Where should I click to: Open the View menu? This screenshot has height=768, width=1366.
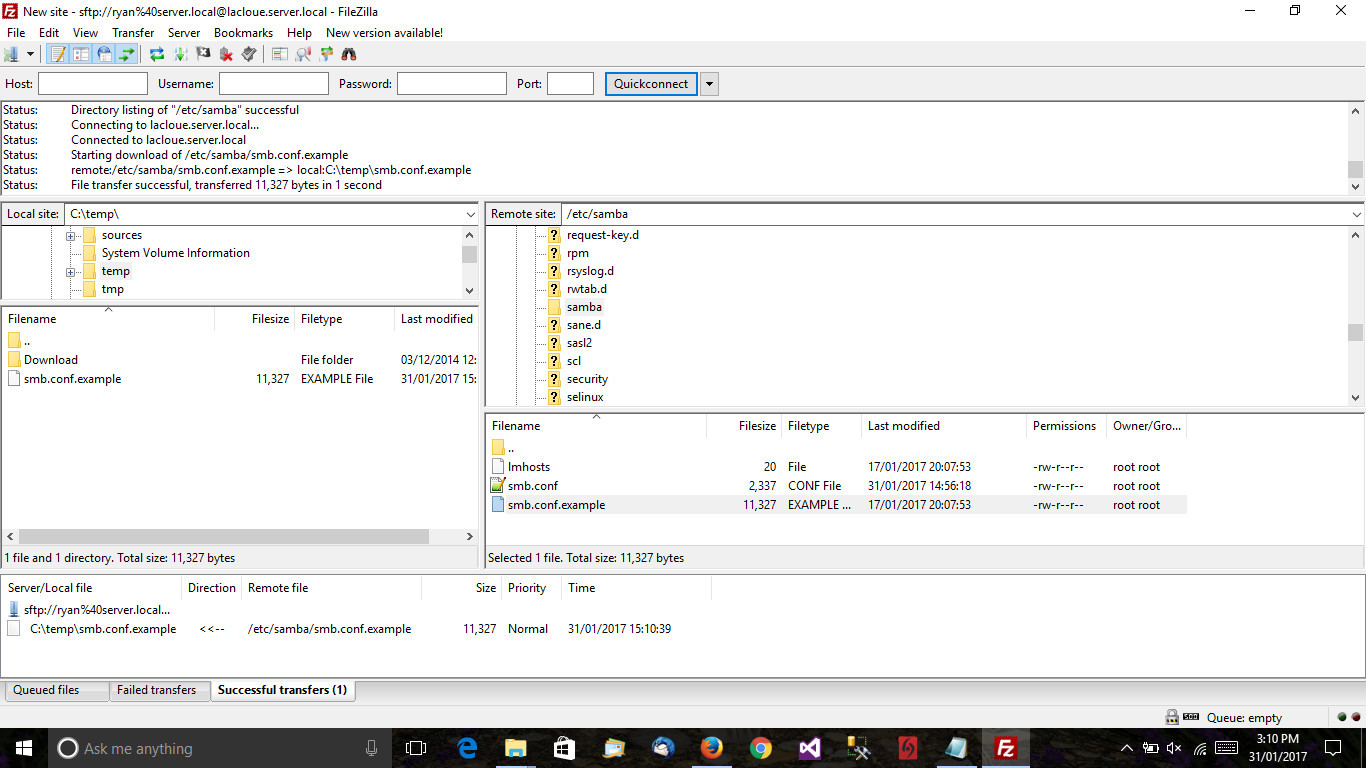85,33
